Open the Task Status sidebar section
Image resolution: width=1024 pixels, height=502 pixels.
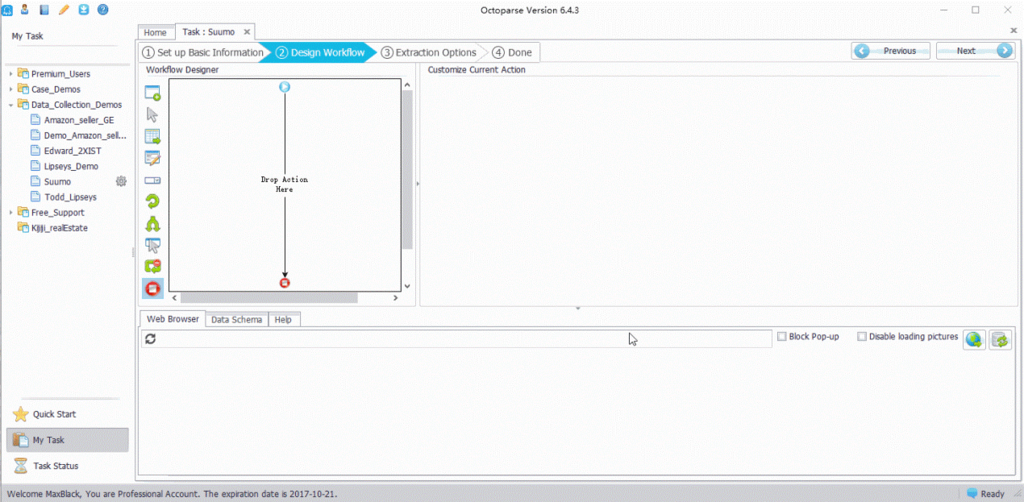click(67, 466)
